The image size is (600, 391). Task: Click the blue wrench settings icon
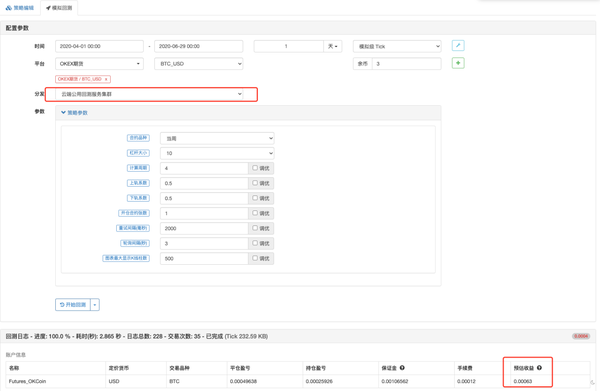[458, 46]
